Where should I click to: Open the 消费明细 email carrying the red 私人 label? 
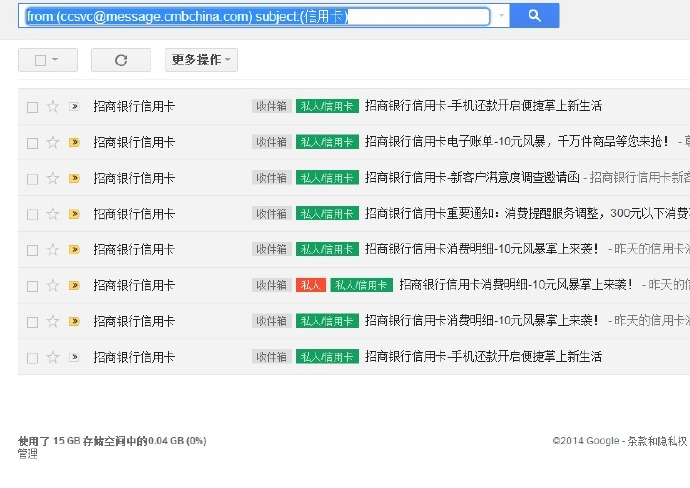pos(515,285)
